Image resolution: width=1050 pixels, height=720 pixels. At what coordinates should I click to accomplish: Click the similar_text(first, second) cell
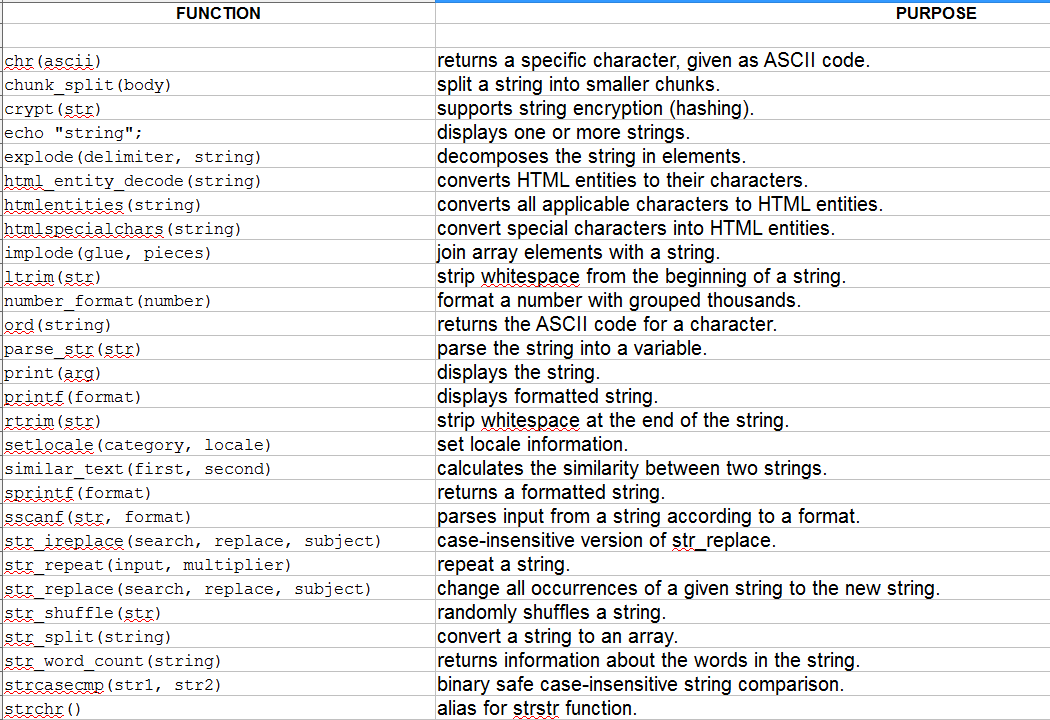click(138, 469)
